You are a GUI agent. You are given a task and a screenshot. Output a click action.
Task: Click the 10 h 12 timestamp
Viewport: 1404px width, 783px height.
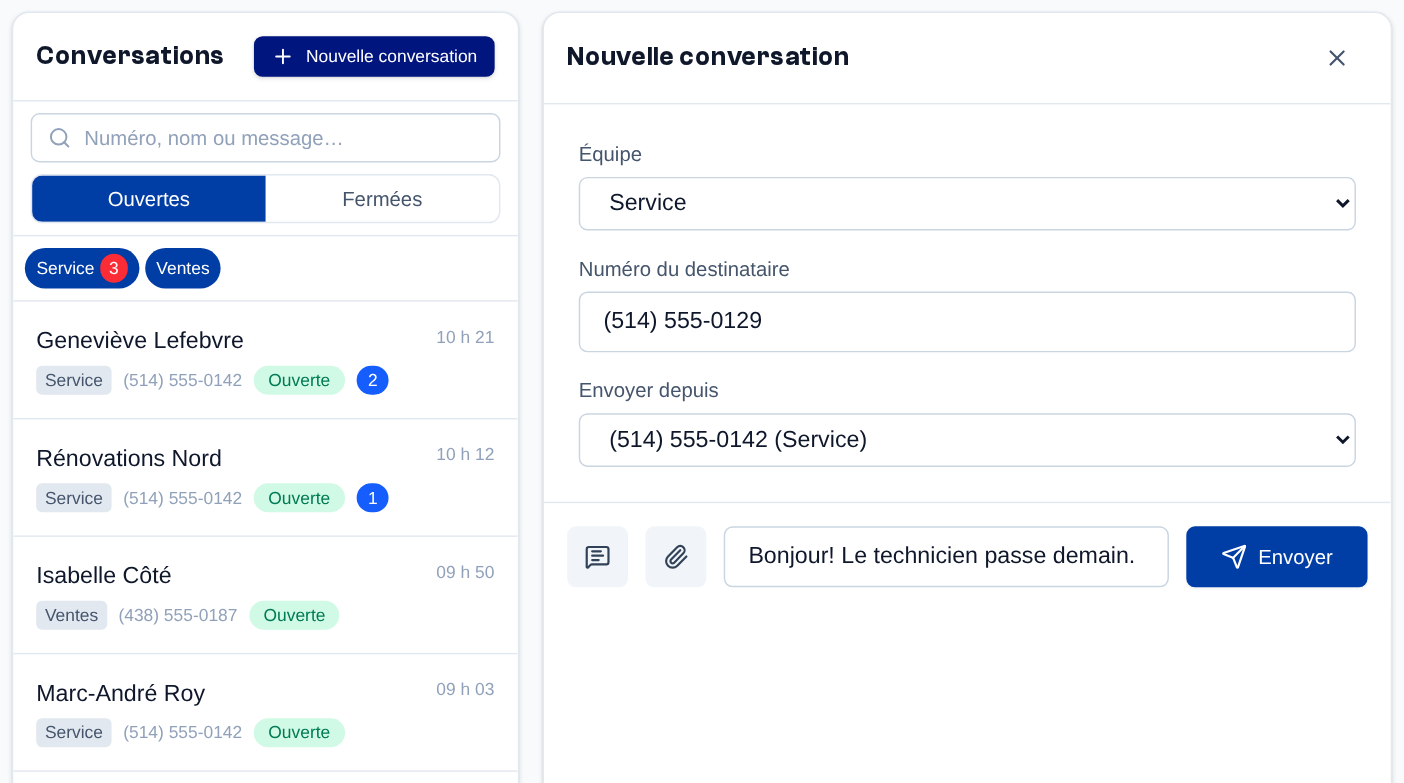coord(465,454)
